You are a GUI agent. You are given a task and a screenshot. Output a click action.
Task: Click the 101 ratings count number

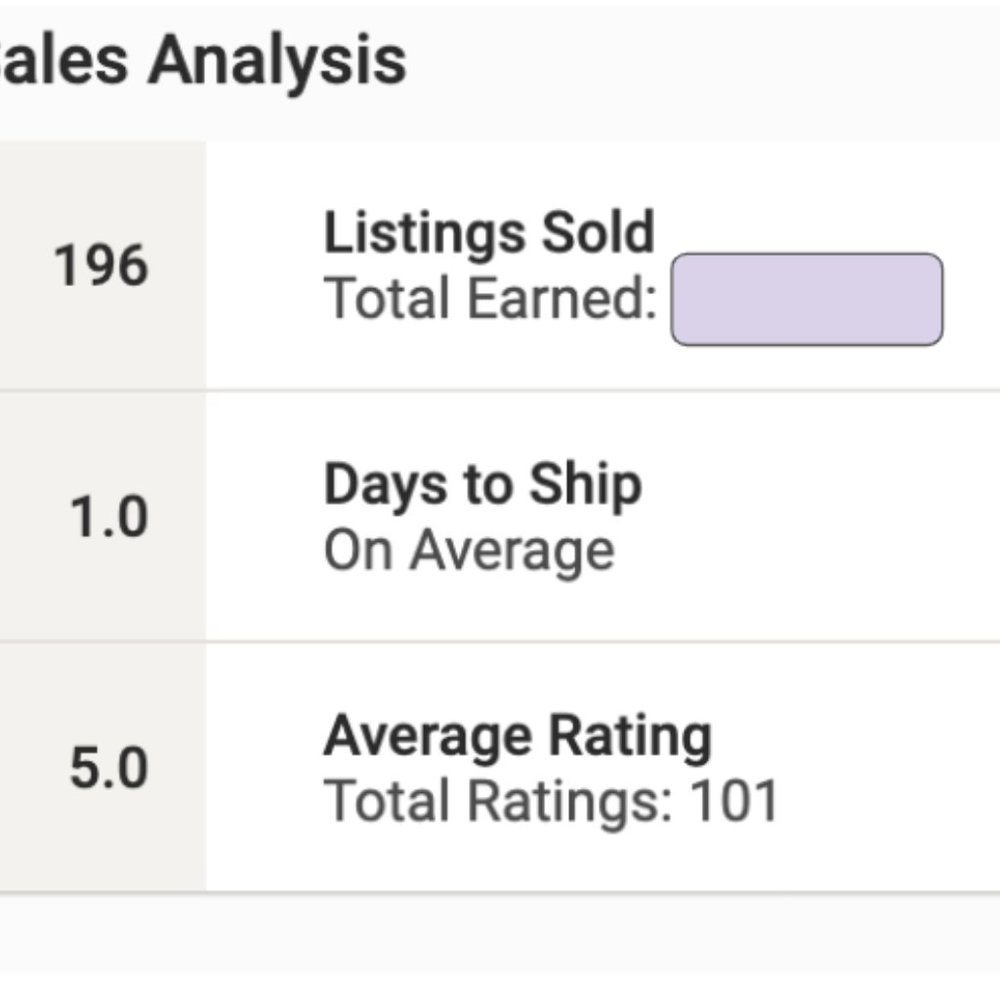(735, 801)
